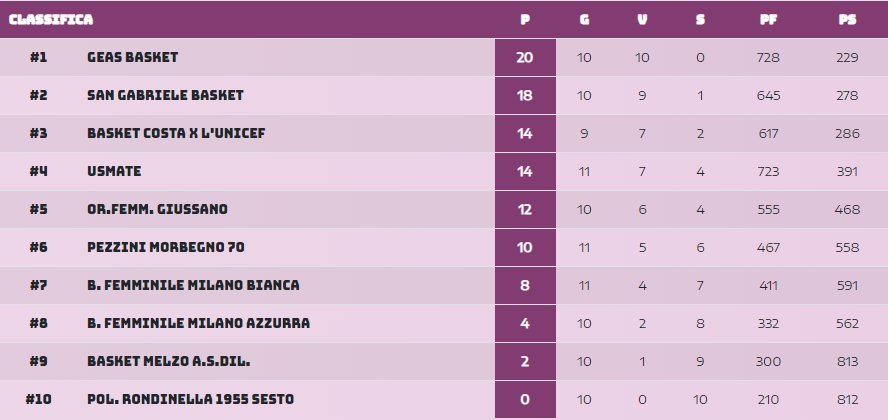Open the GEAS BASKET team link

[133, 57]
